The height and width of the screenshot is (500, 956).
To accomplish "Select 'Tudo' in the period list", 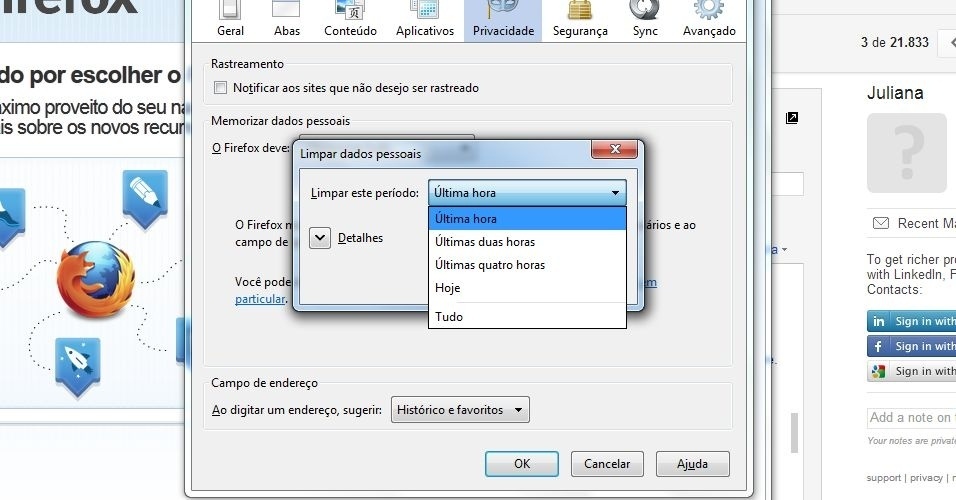I will [527, 316].
